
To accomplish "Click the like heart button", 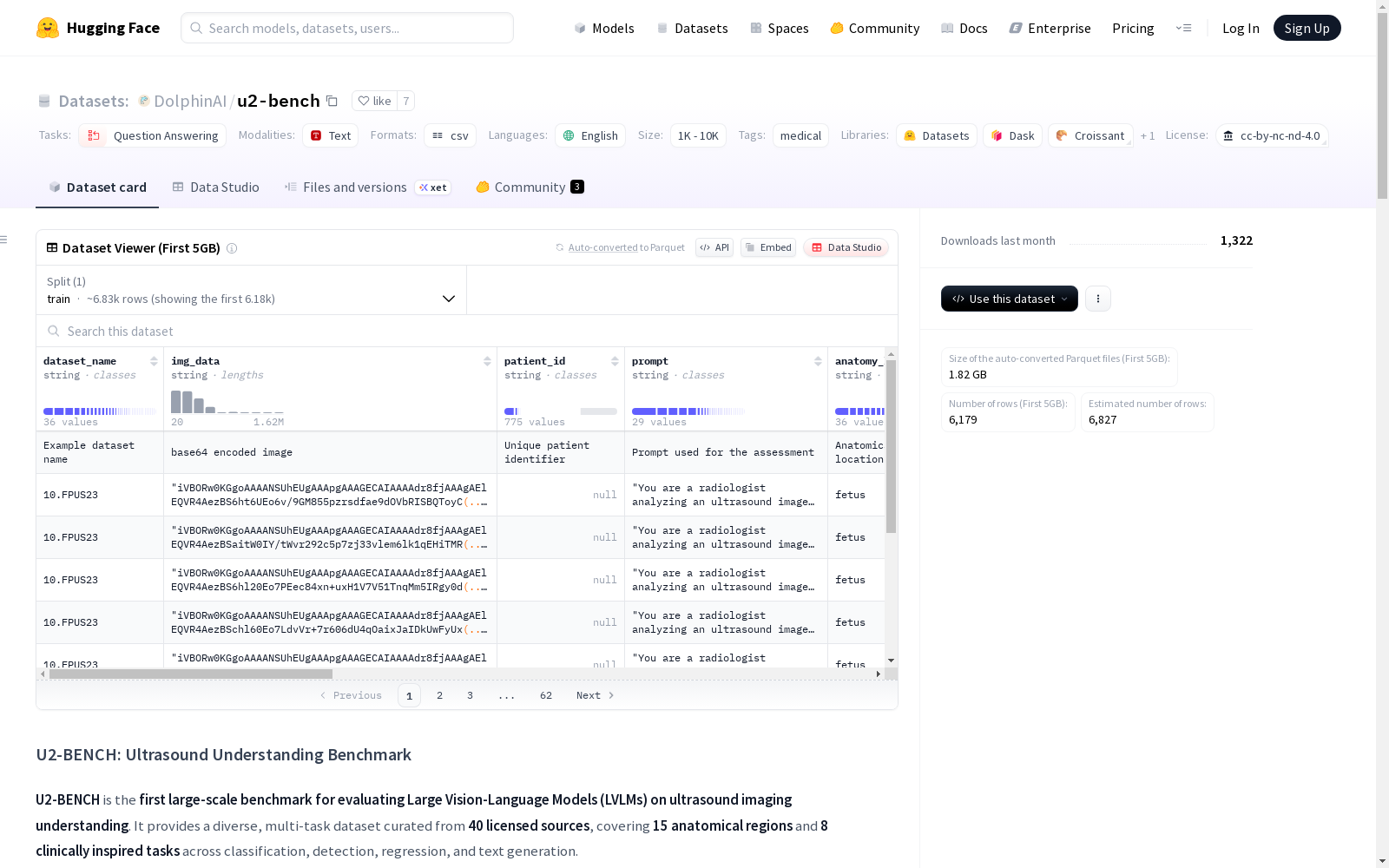I will [374, 101].
